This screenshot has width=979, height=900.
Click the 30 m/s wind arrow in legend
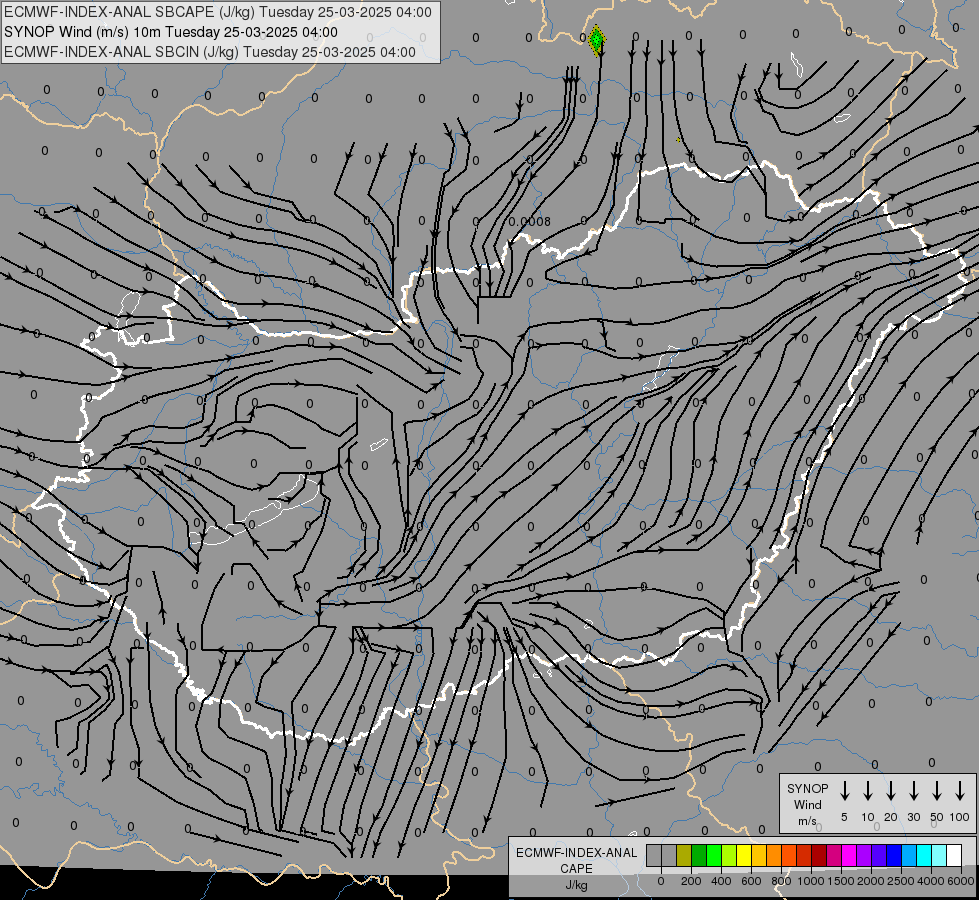pos(913,791)
